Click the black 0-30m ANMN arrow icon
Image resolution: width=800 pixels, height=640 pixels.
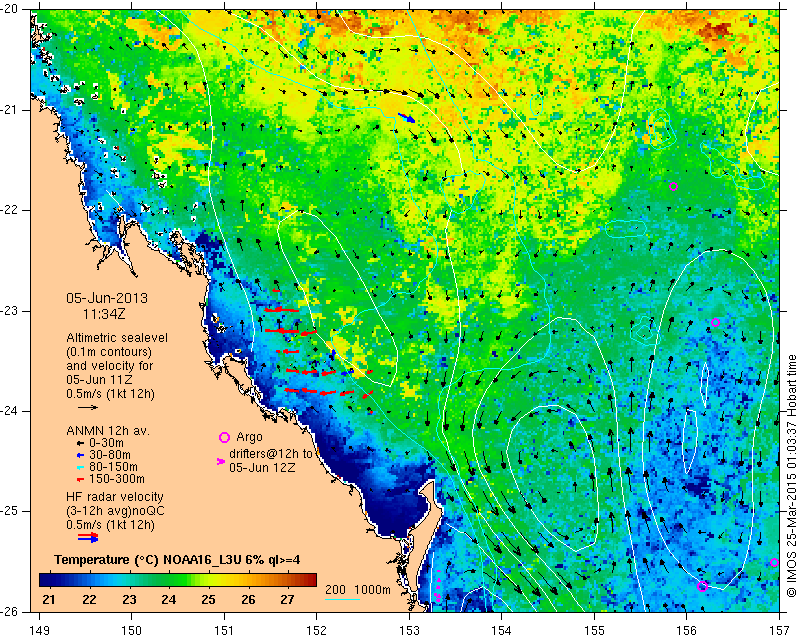[x=80, y=443]
